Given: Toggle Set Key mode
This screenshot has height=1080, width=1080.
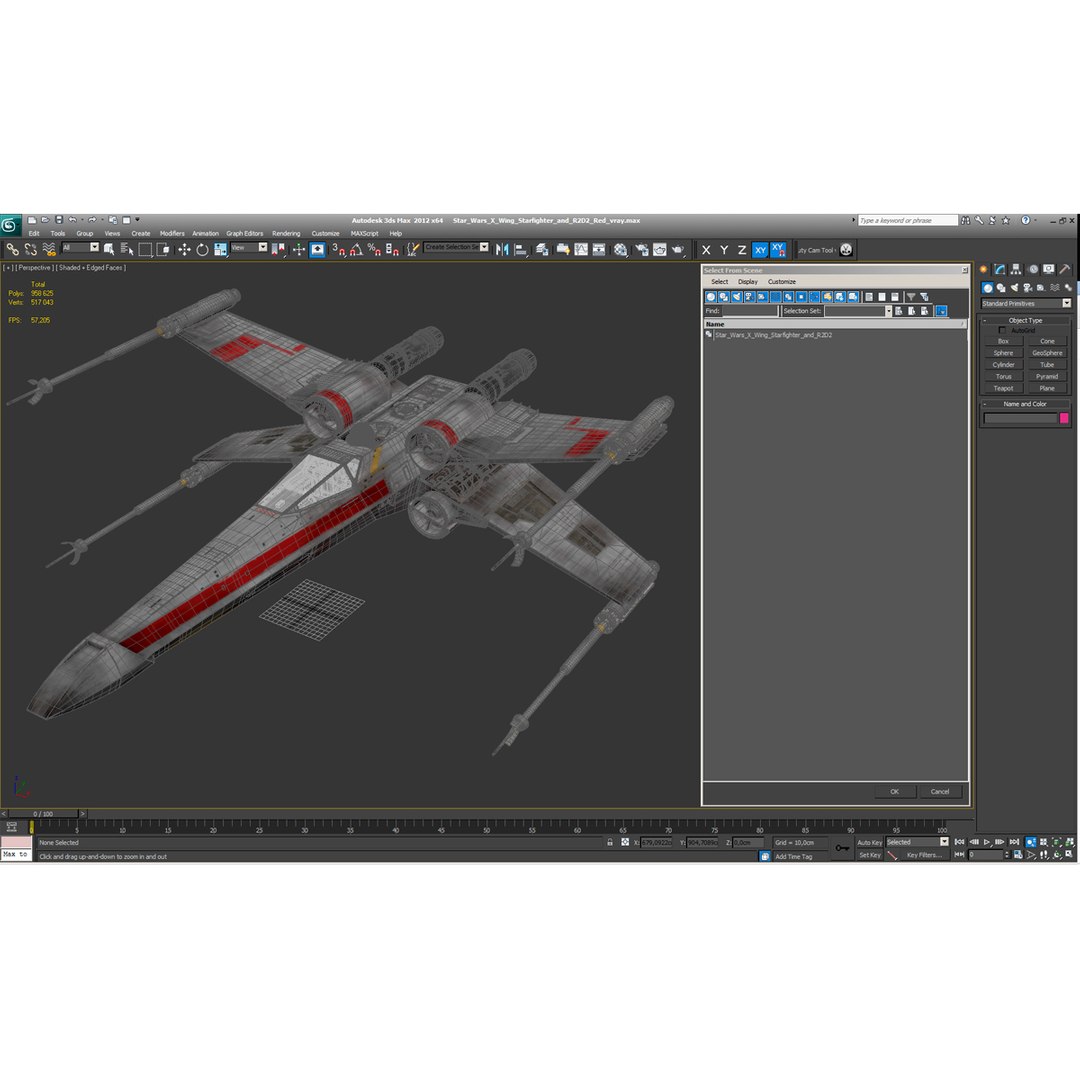Looking at the screenshot, I should 869,855.
